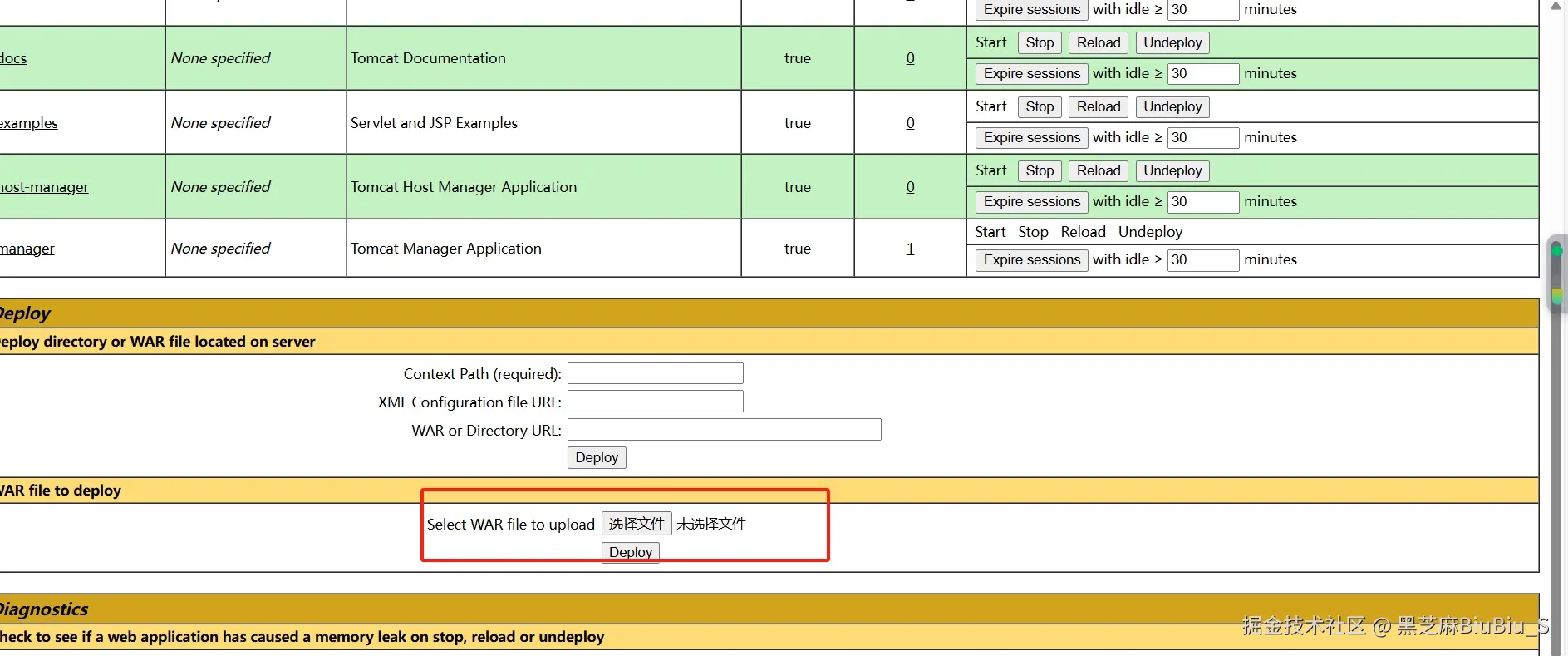Click Deploy button below WAR file upload
1568x656 pixels.
tap(631, 553)
